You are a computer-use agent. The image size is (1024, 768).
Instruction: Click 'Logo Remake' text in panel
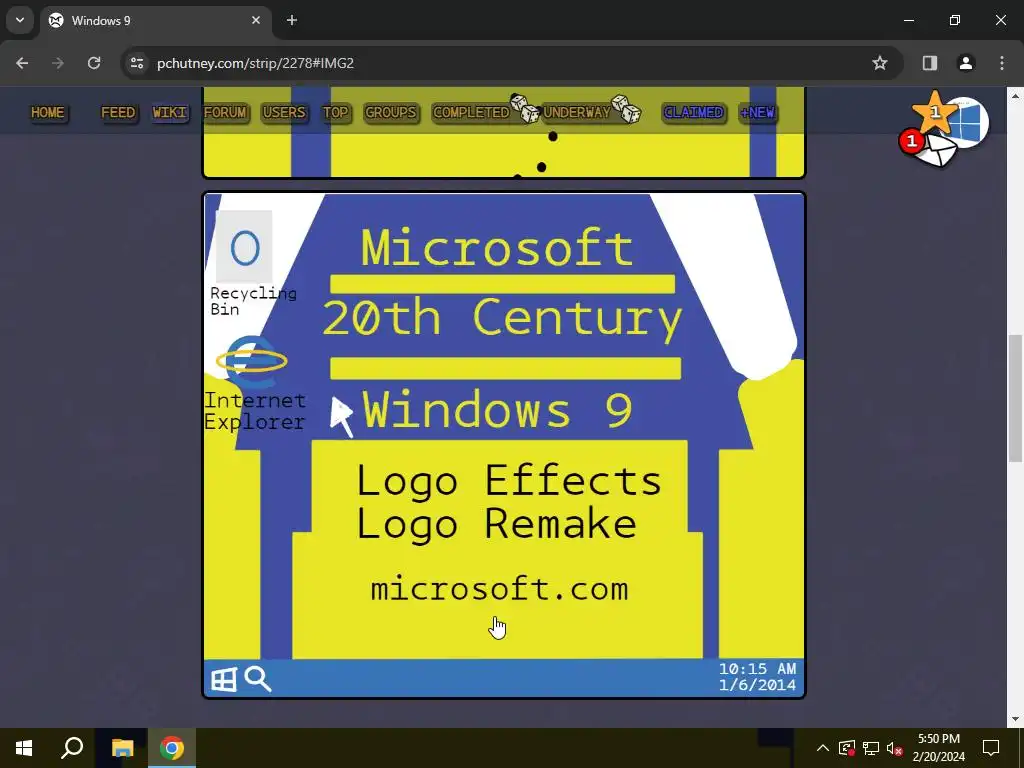coord(496,524)
